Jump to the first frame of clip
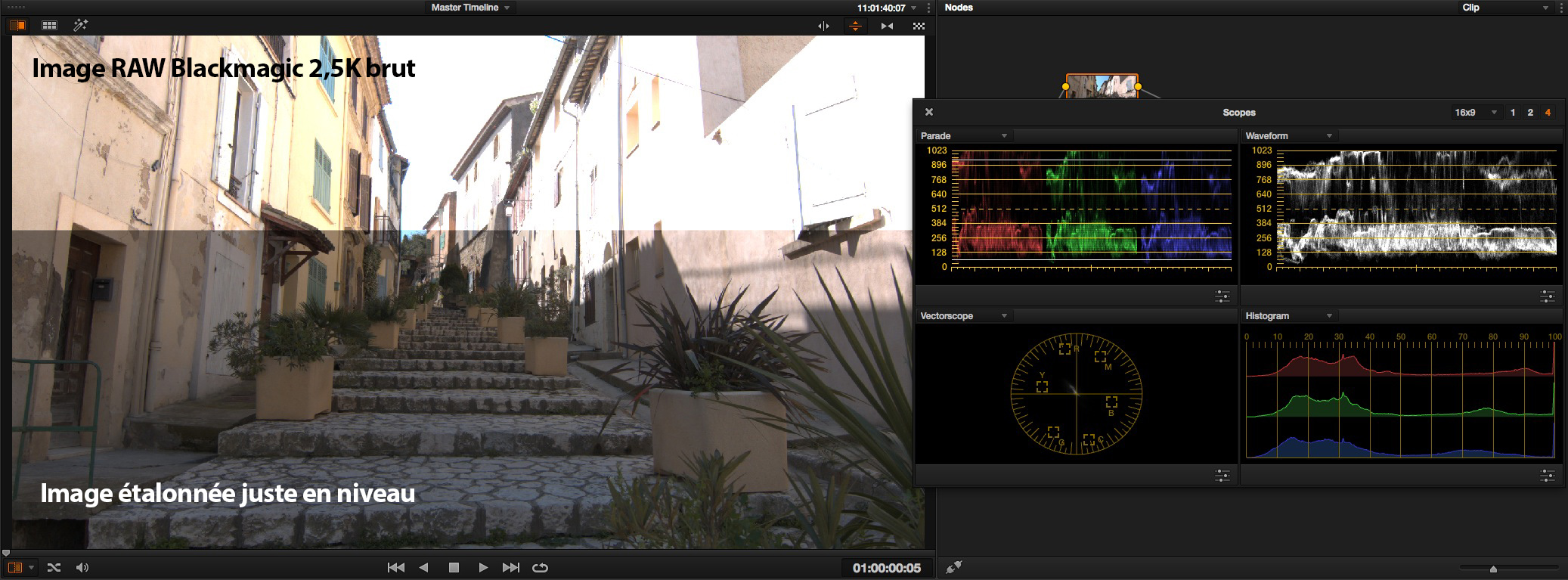Screen dimensions: 1568x580 (x=395, y=567)
